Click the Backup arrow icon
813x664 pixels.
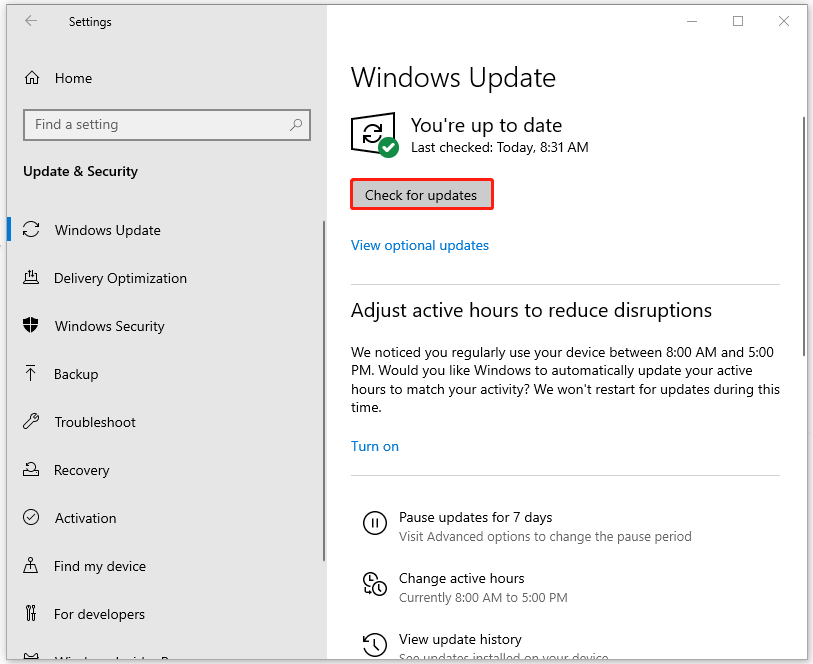tap(32, 374)
